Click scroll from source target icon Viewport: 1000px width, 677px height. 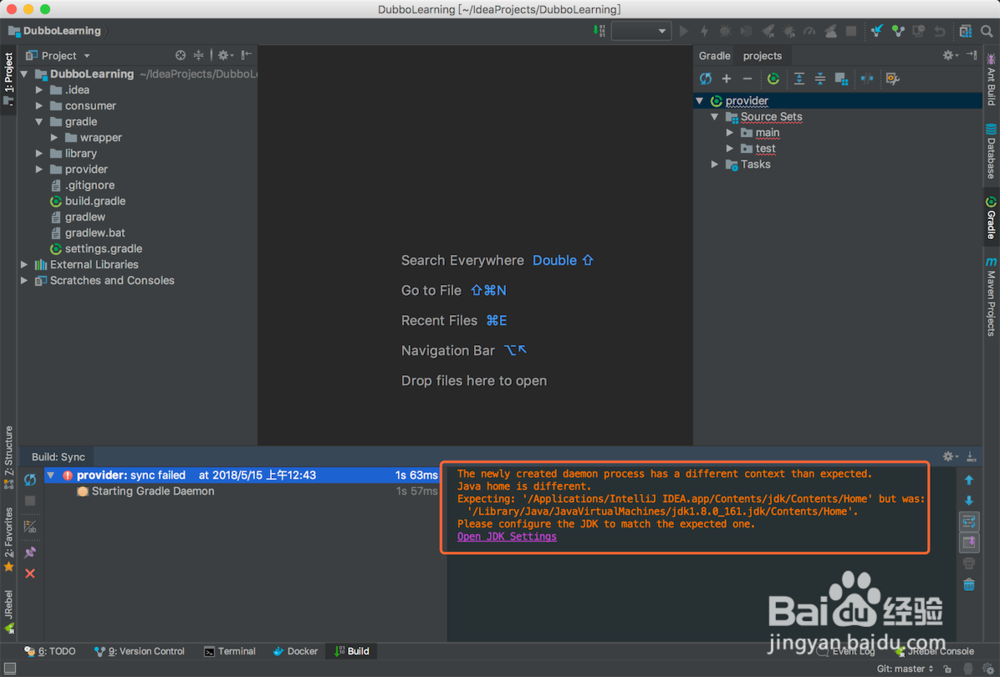pos(180,55)
